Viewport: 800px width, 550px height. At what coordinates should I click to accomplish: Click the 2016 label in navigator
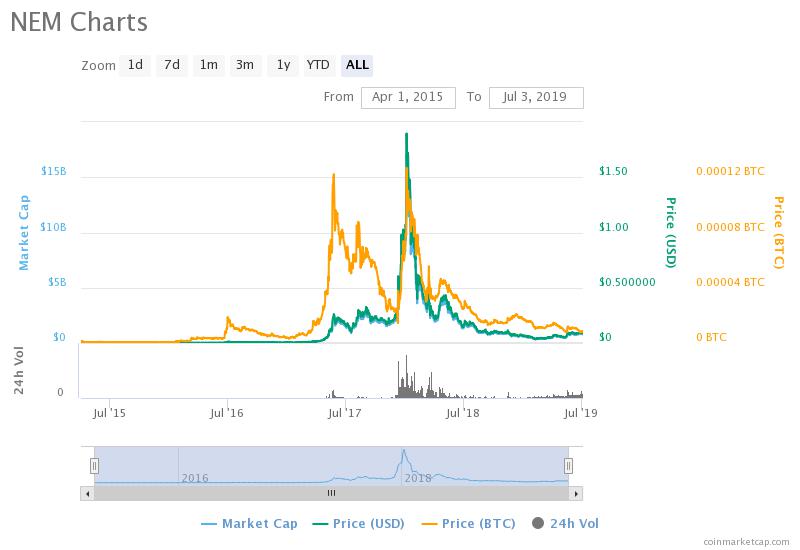click(195, 478)
